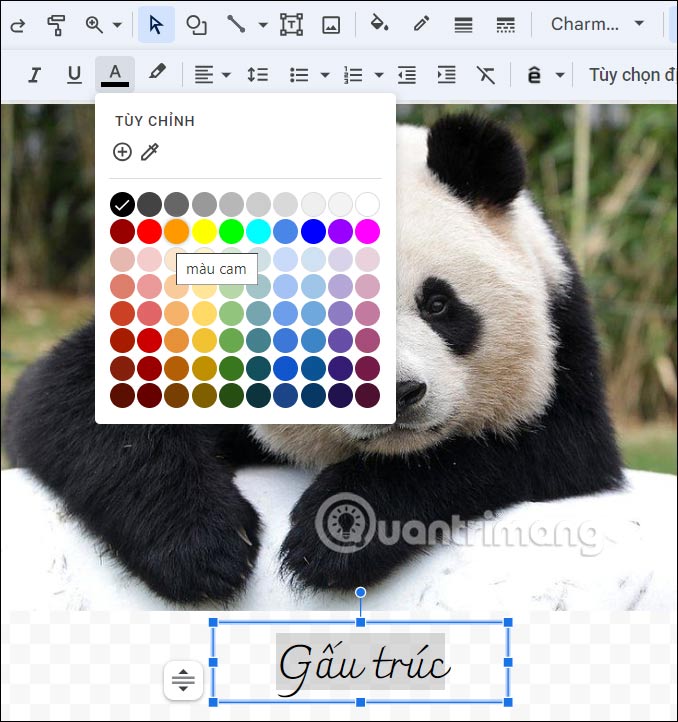The width and height of the screenshot is (678, 722).
Task: Pick the checked black color swatch
Action: [x=122, y=204]
